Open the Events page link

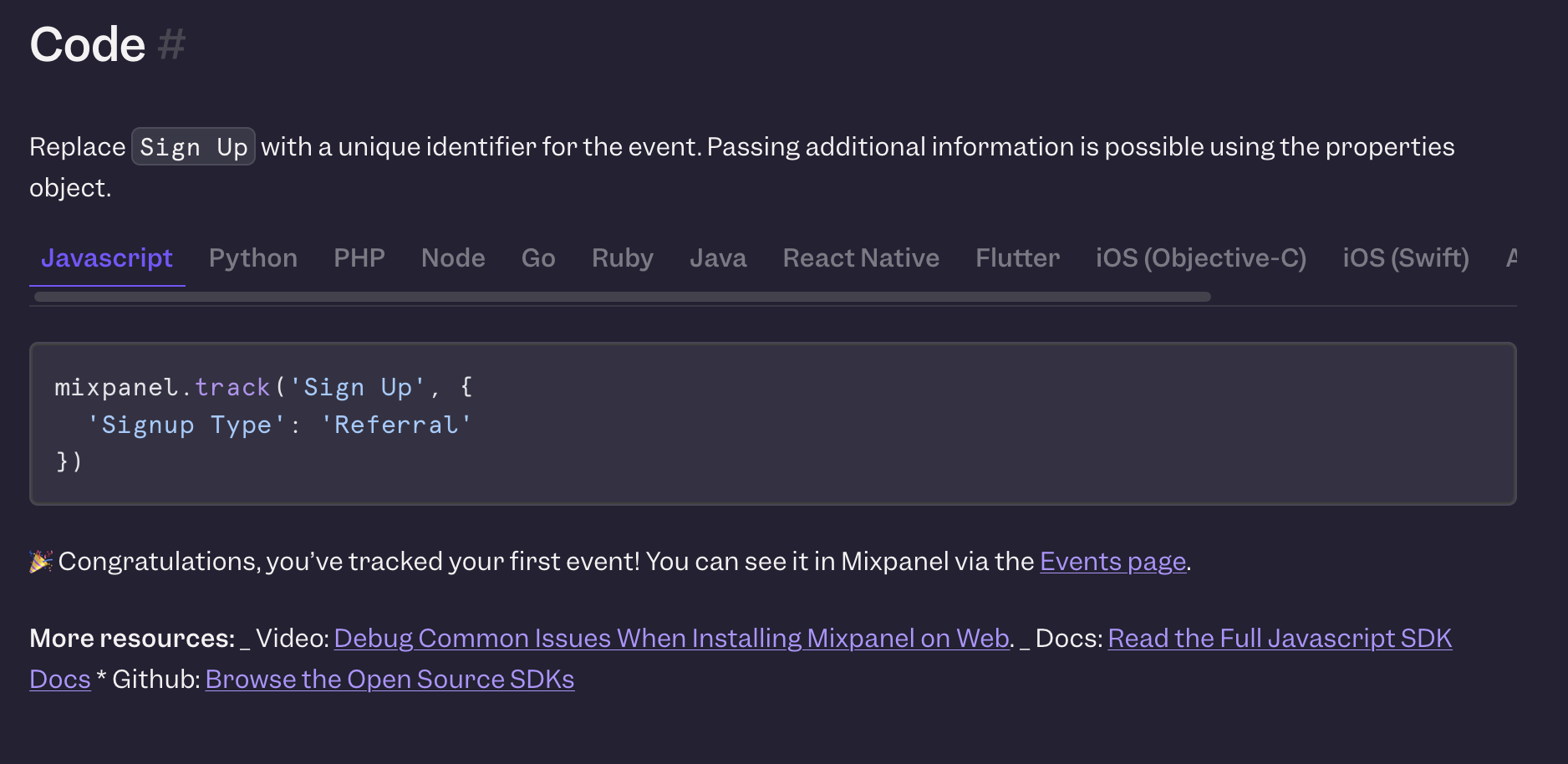click(1112, 562)
